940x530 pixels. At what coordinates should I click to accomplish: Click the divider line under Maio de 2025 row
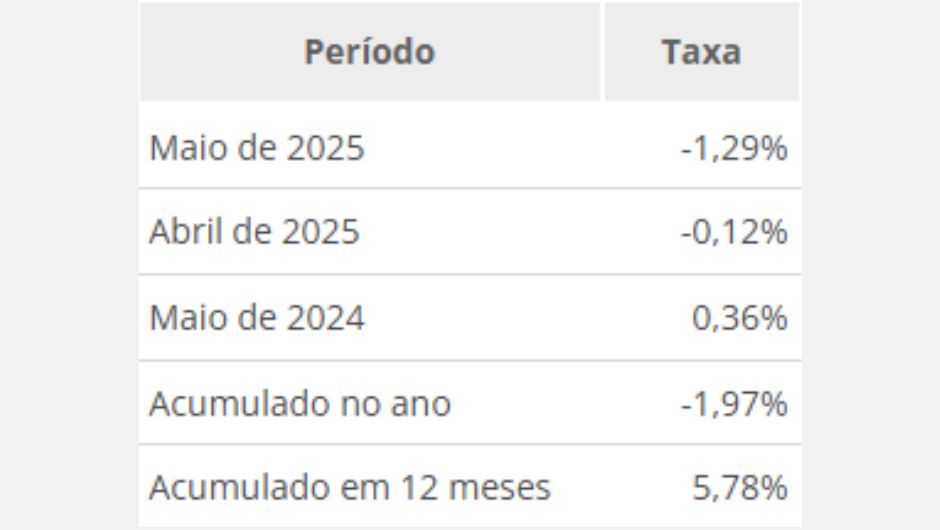click(470, 188)
